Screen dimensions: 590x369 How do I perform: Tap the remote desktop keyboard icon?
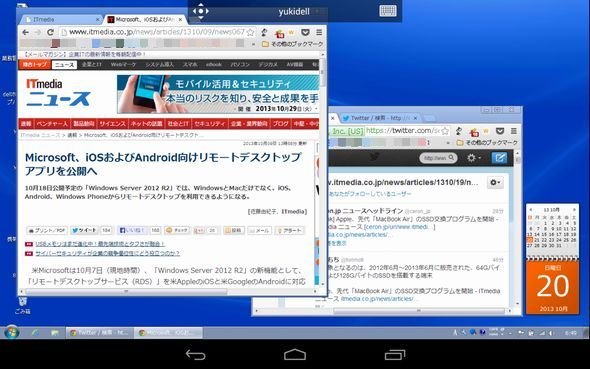click(388, 11)
